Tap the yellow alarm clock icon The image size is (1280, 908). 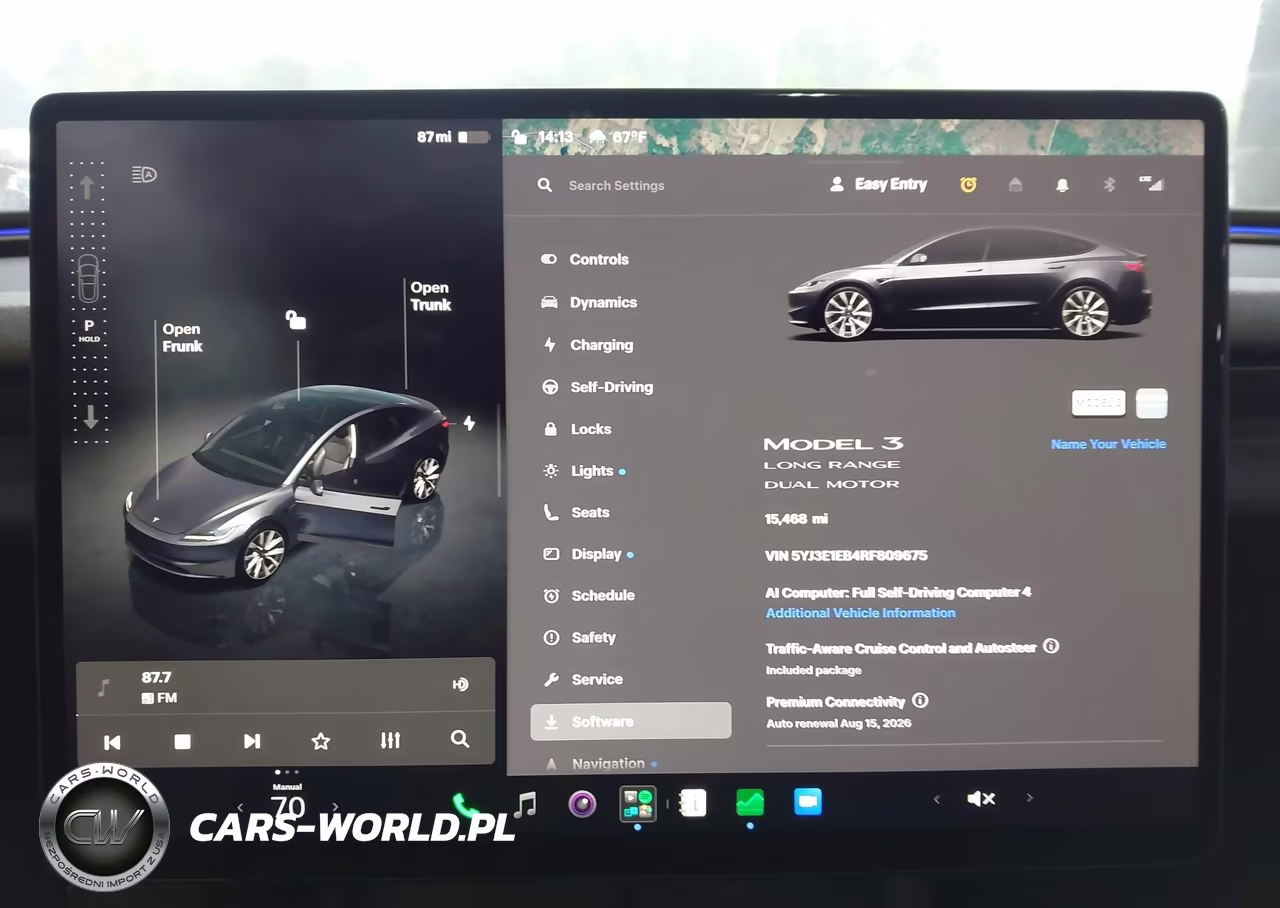point(968,185)
